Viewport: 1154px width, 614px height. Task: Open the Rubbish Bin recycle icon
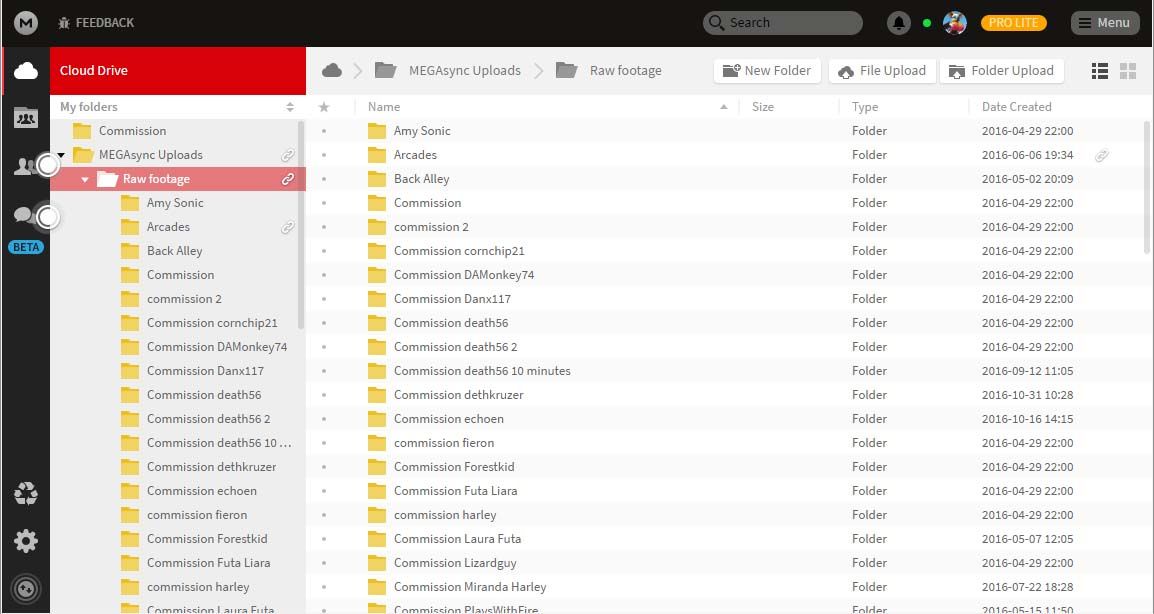pos(26,493)
